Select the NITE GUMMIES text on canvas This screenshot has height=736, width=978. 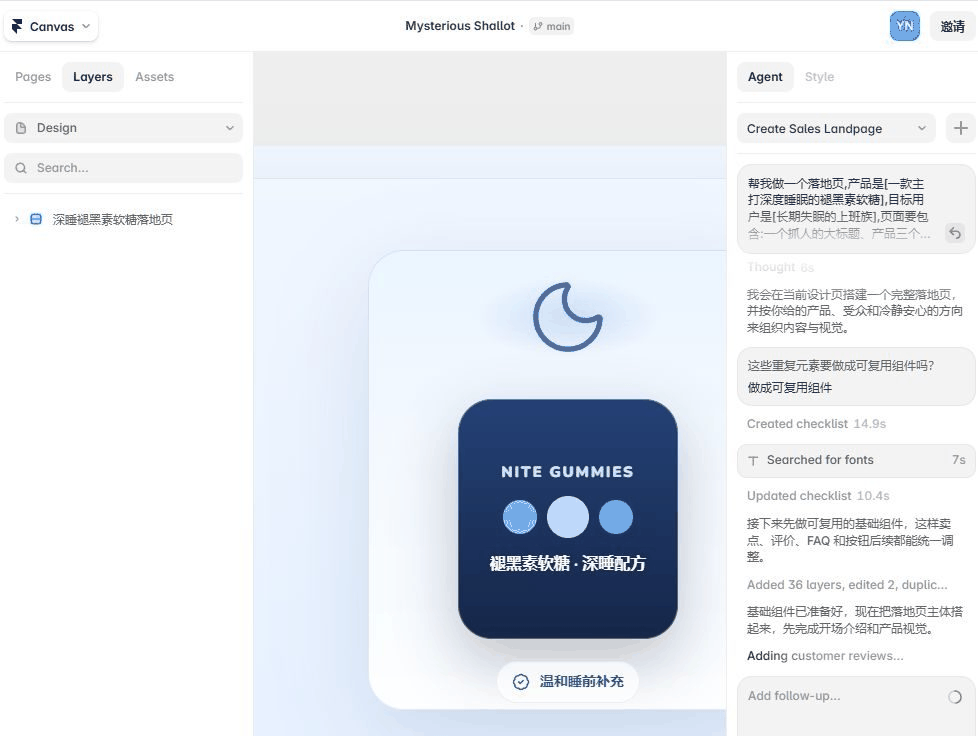pos(567,472)
